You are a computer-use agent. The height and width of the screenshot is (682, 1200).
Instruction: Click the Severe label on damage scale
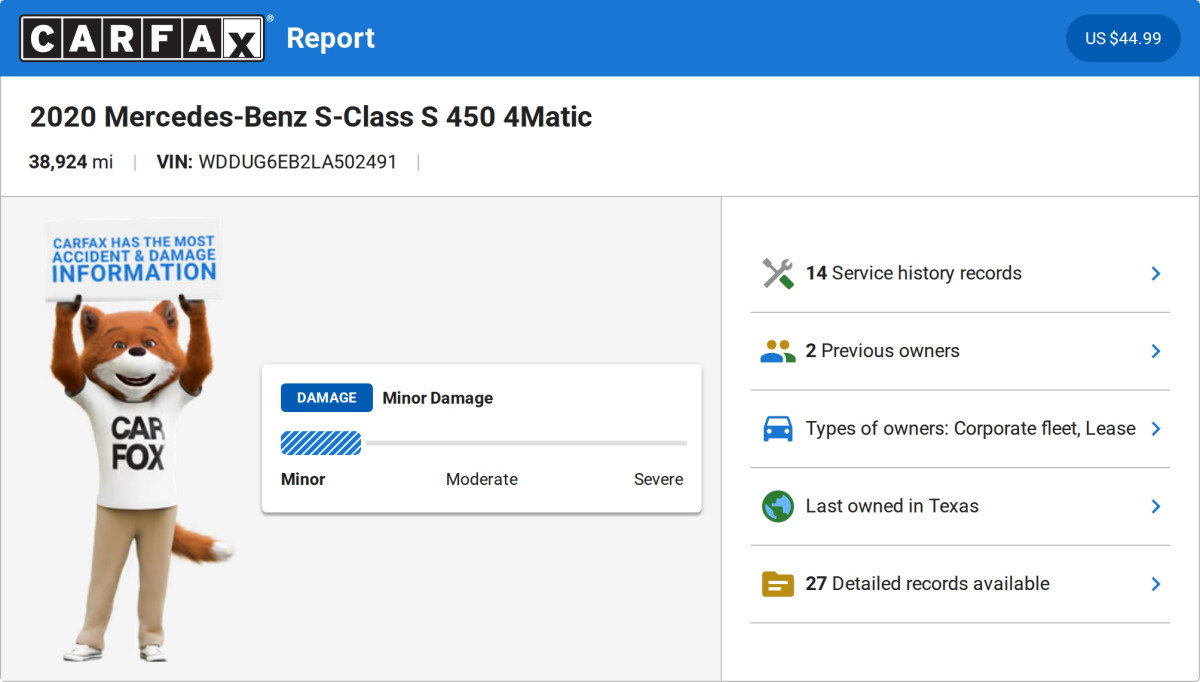click(x=658, y=479)
